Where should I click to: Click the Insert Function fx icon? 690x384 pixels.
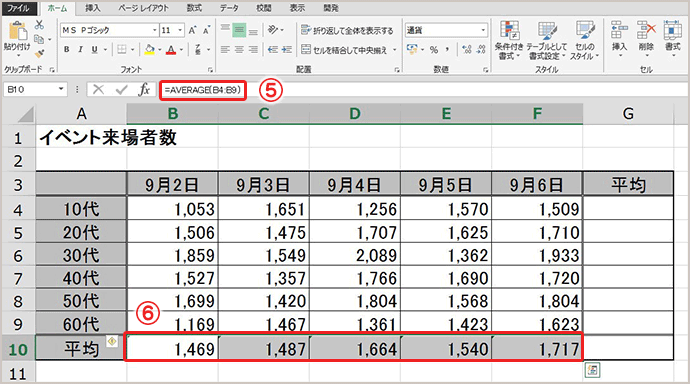(144, 90)
